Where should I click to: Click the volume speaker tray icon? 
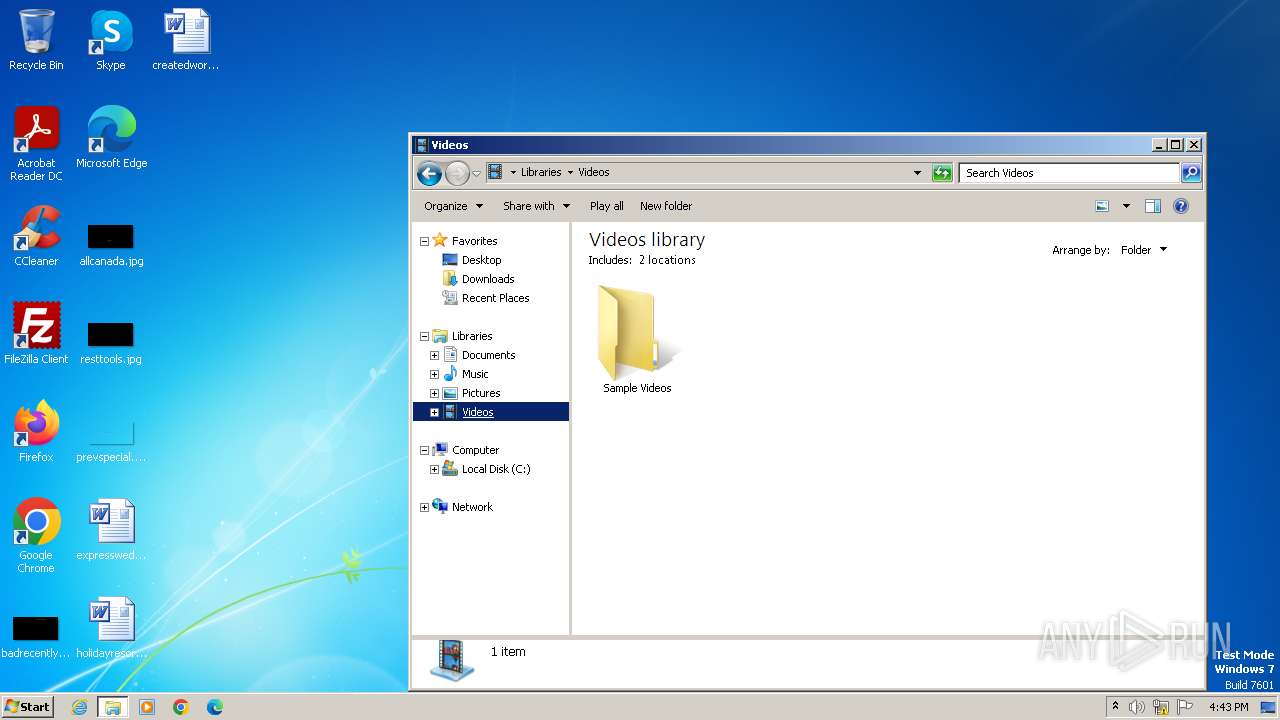pos(1137,707)
